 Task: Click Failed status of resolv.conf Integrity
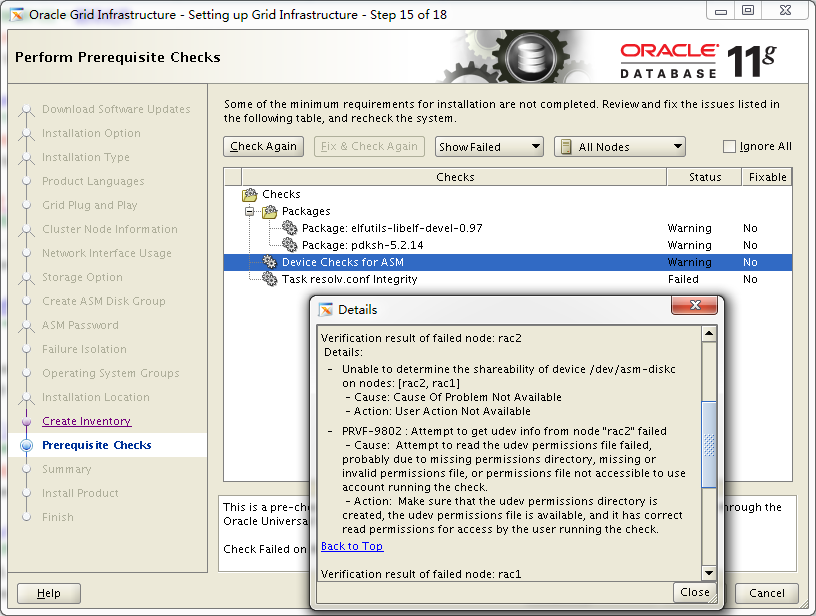(x=683, y=279)
